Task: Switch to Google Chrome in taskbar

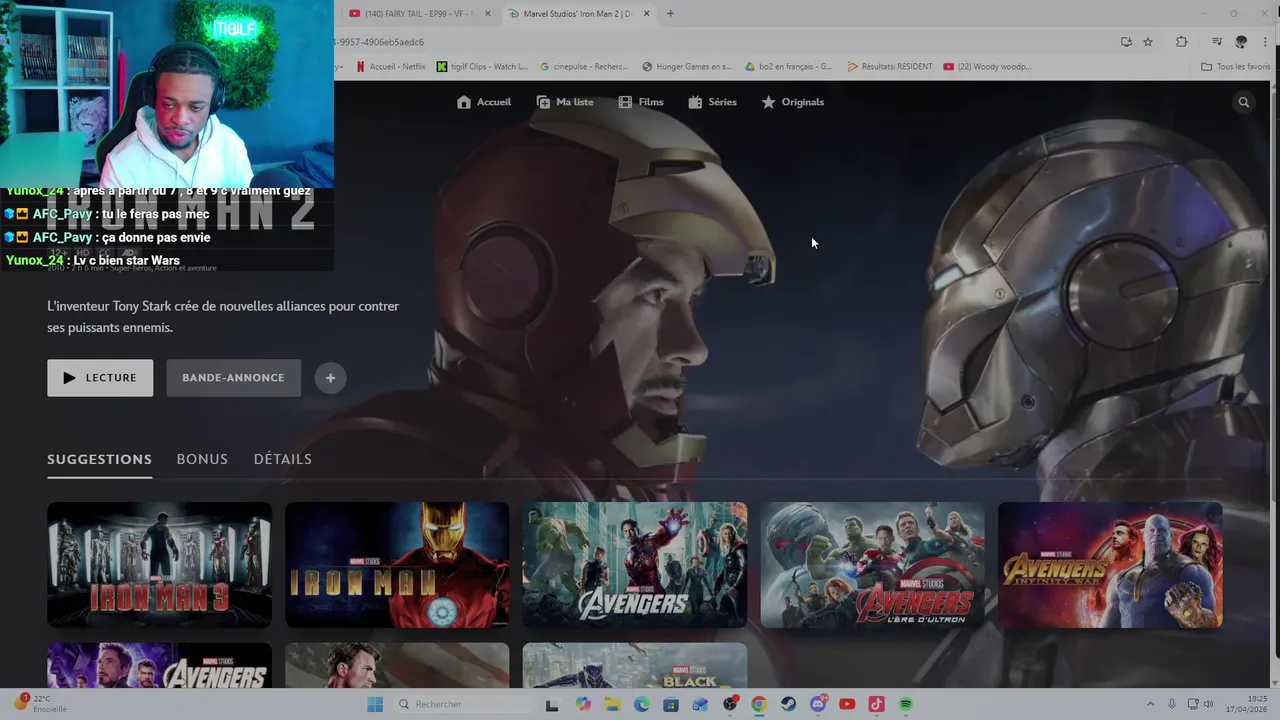Action: (759, 704)
